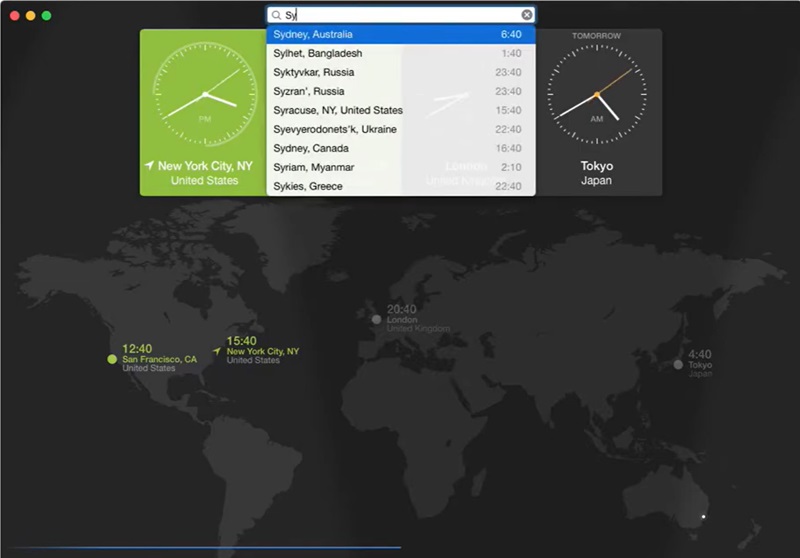Clear the search field with the X icon
800x558 pixels.
(x=527, y=15)
